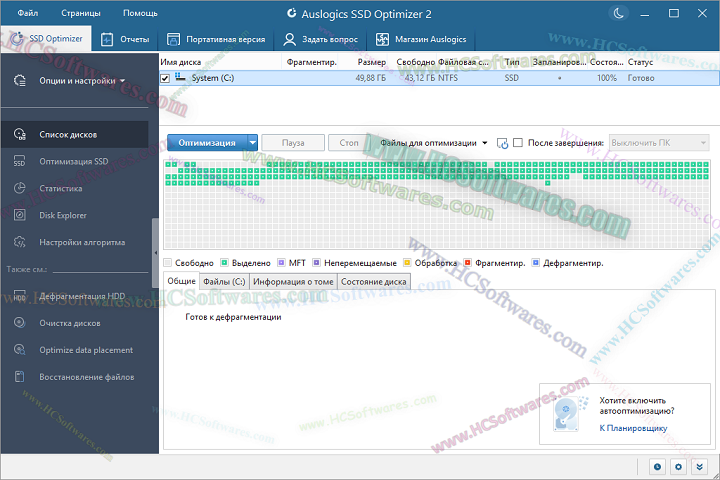Click the Стоп button
Viewport: 720px width, 480px height.
point(349,143)
